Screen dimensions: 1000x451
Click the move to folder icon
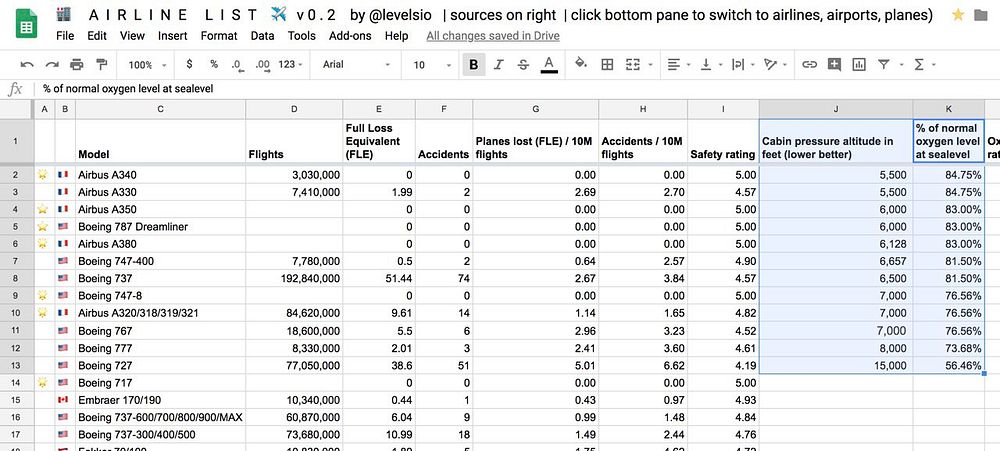[x=982, y=15]
